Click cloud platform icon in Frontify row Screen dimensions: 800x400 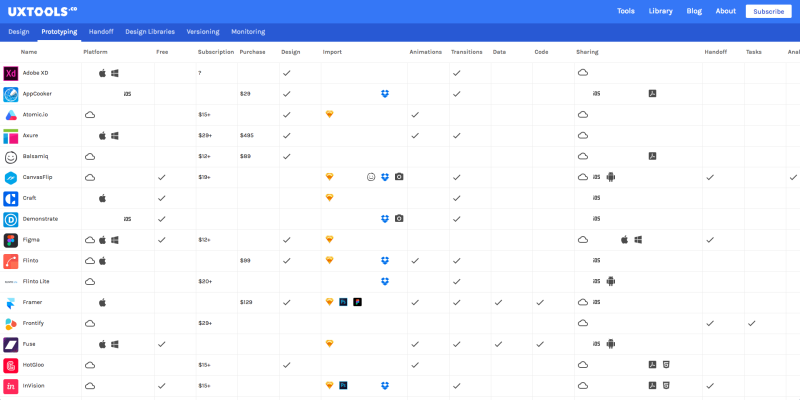(x=90, y=323)
